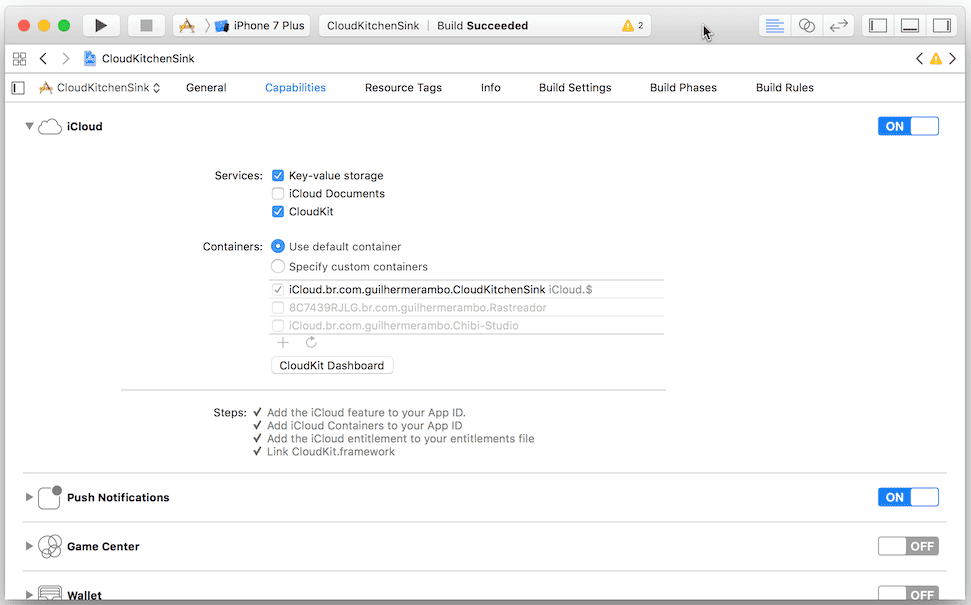Uncheck the CloudKit service

coord(278,212)
